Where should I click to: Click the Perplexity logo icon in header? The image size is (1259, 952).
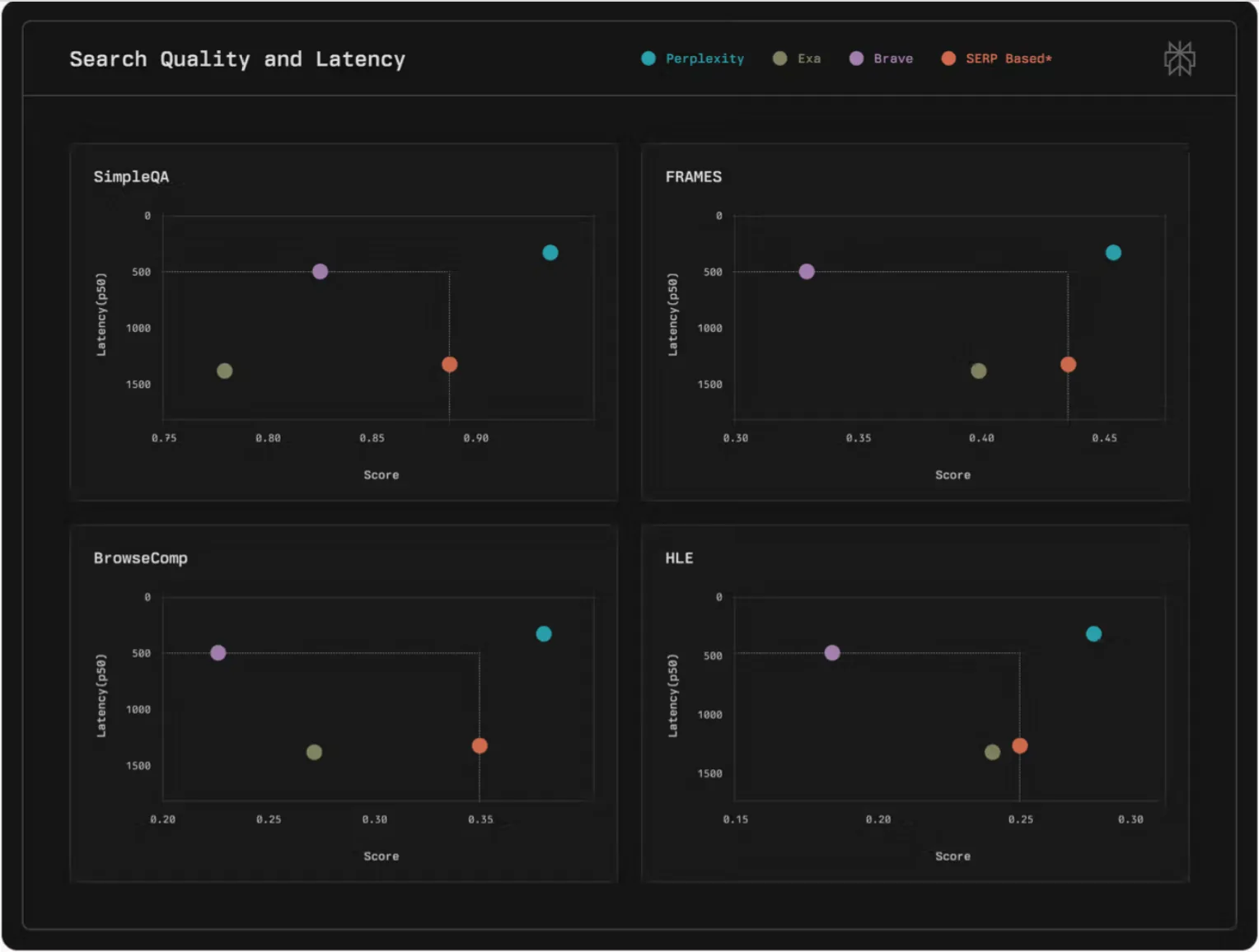click(1179, 58)
